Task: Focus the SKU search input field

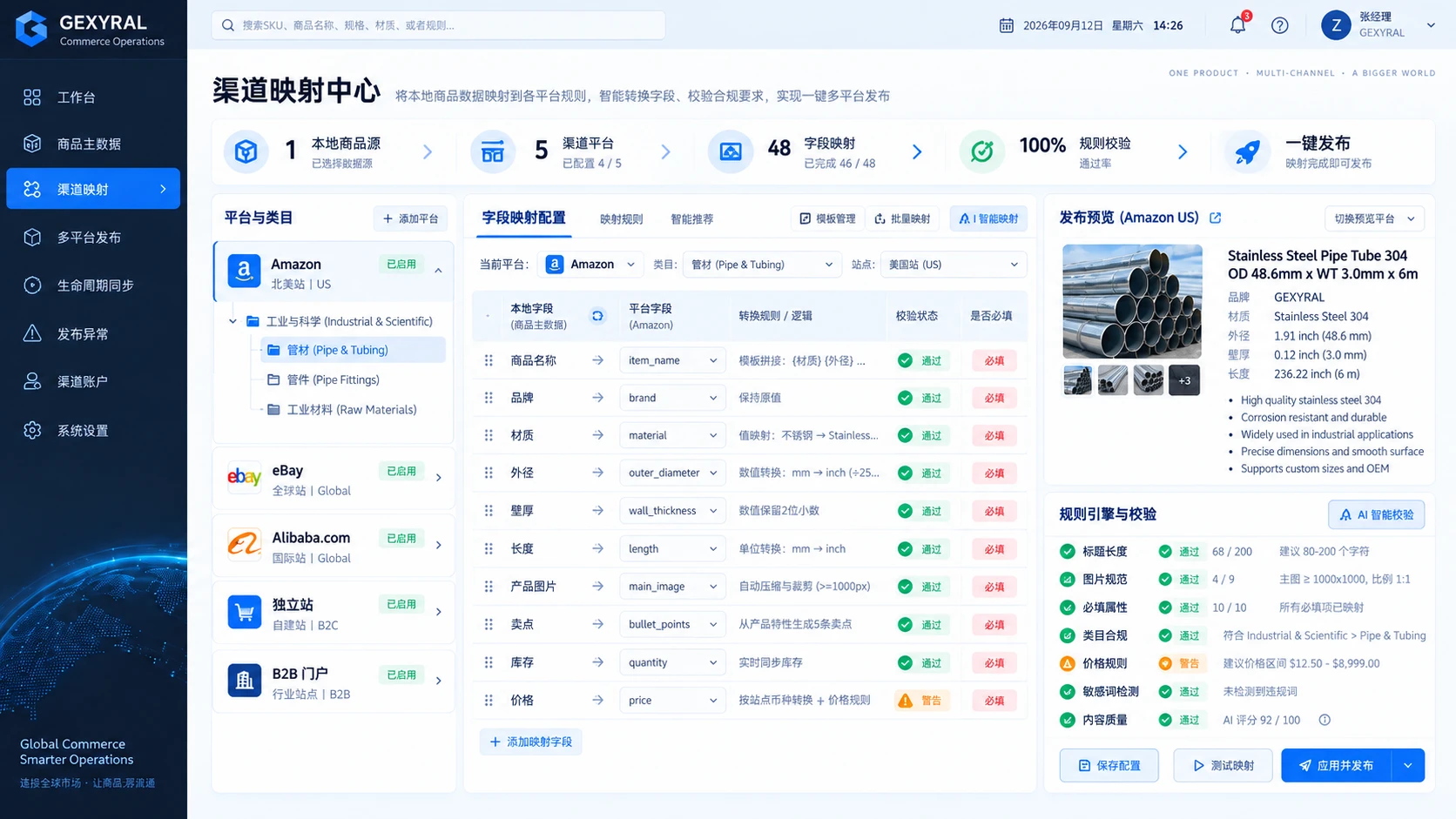Action: (x=438, y=25)
